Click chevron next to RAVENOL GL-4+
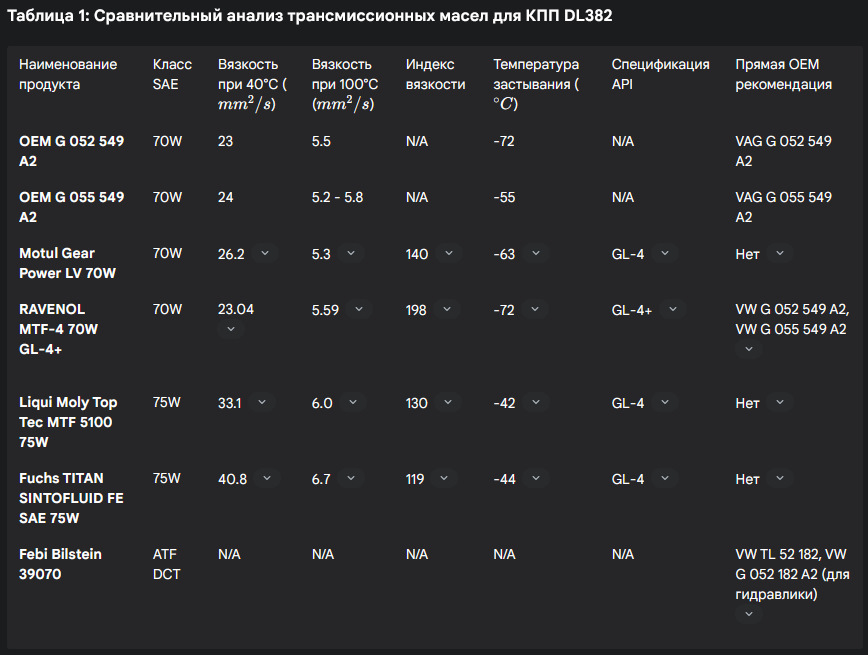The image size is (868, 655). click(x=672, y=310)
